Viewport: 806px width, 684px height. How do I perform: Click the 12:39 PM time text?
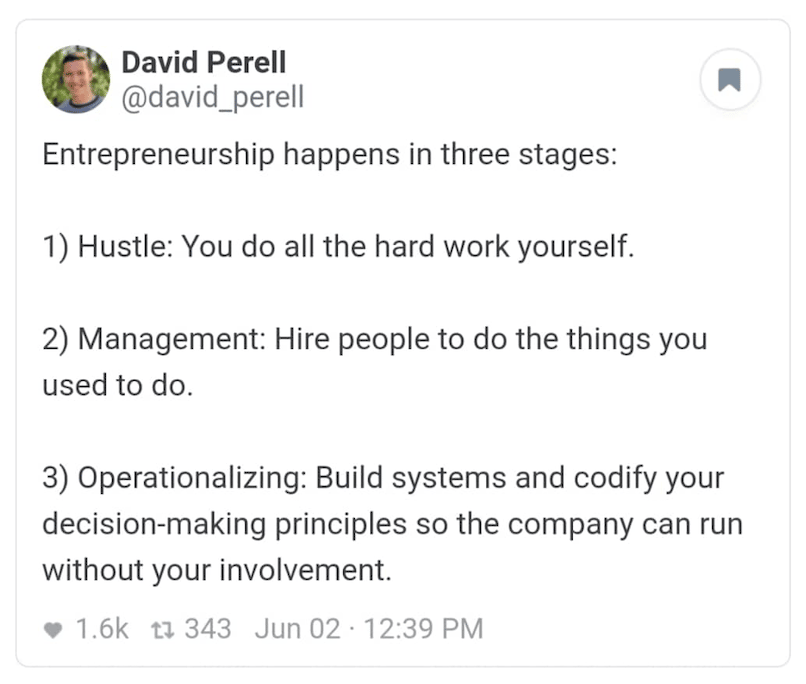[424, 629]
